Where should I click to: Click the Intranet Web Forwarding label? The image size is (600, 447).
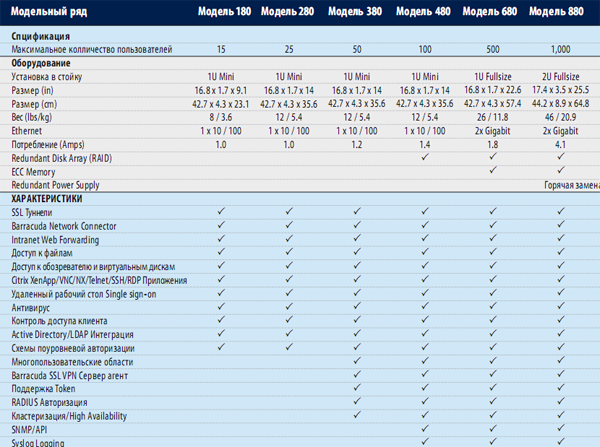pos(55,240)
